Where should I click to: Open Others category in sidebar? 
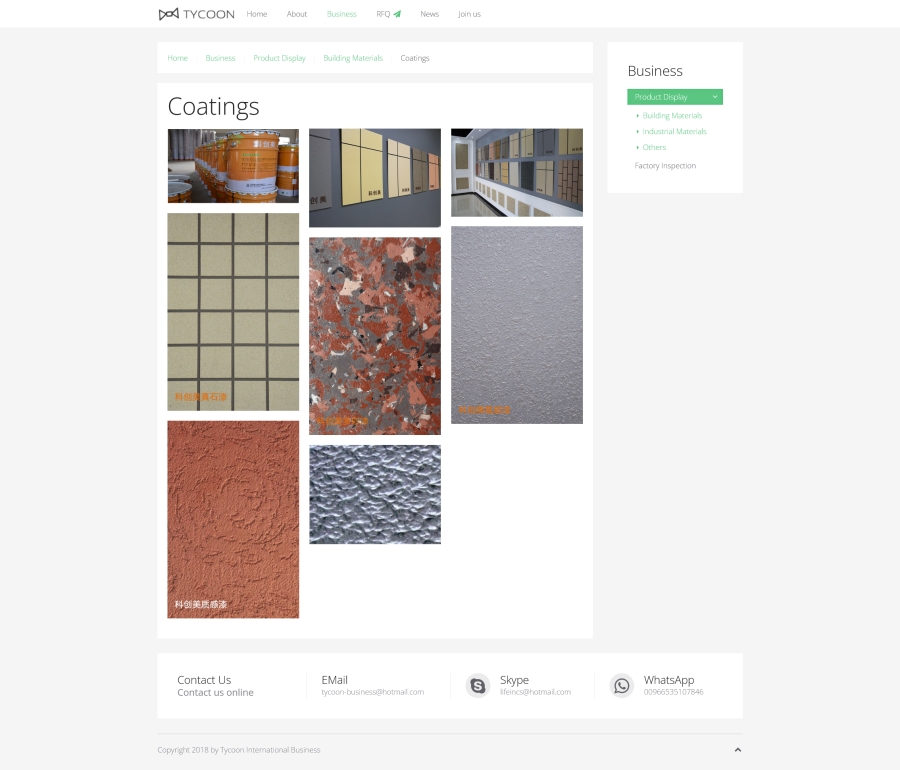pos(654,148)
